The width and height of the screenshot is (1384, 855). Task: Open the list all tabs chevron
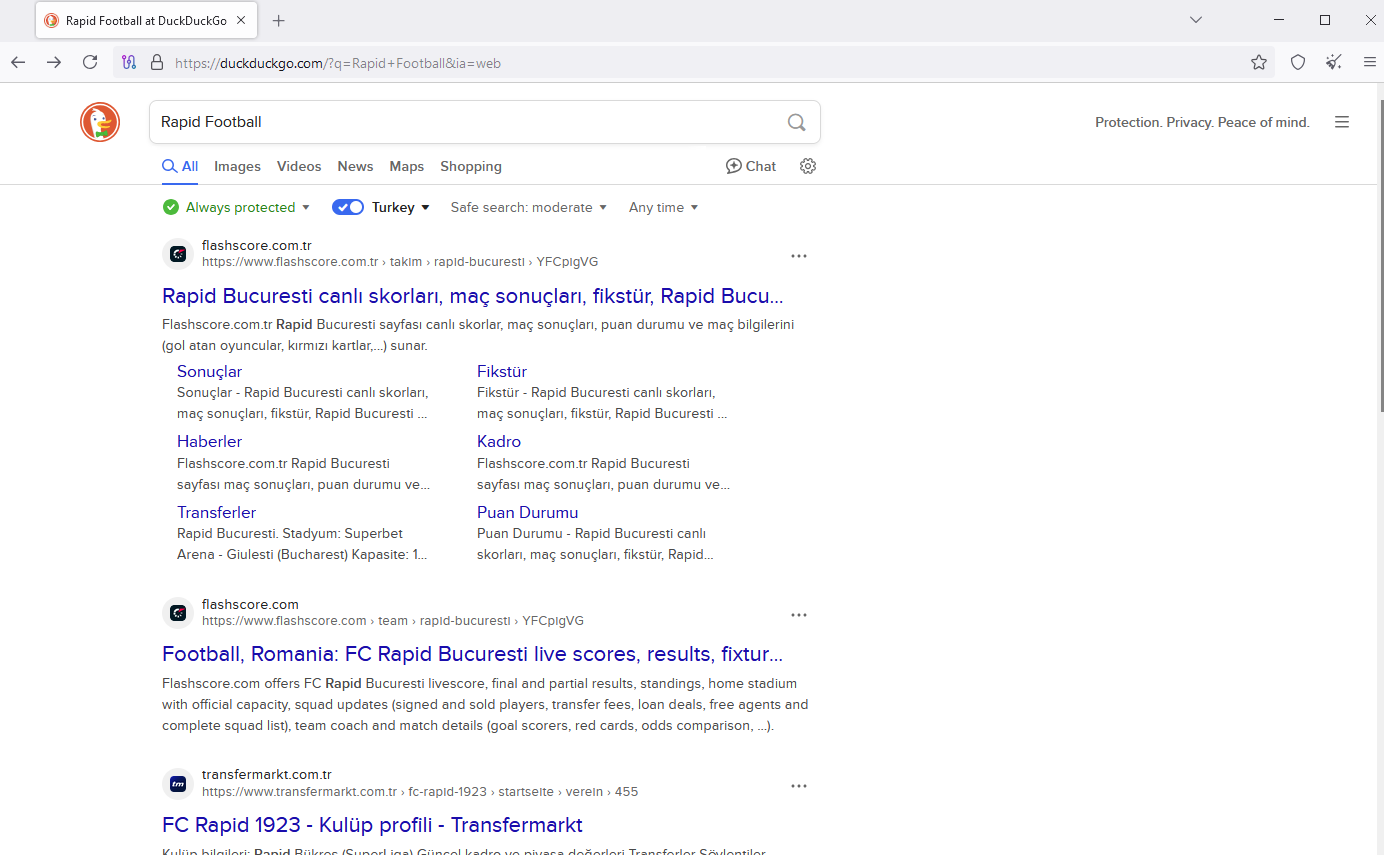coord(1196,20)
